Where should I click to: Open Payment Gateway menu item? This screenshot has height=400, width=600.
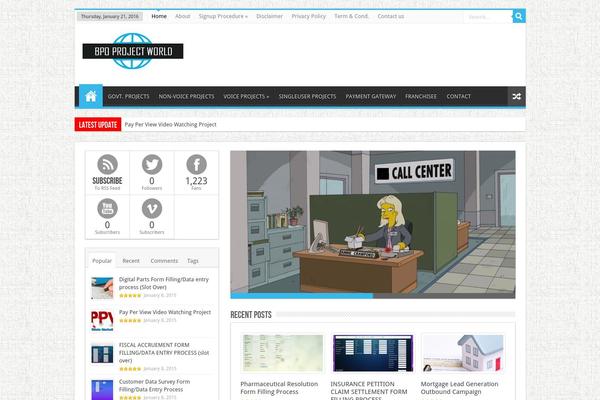[371, 96]
